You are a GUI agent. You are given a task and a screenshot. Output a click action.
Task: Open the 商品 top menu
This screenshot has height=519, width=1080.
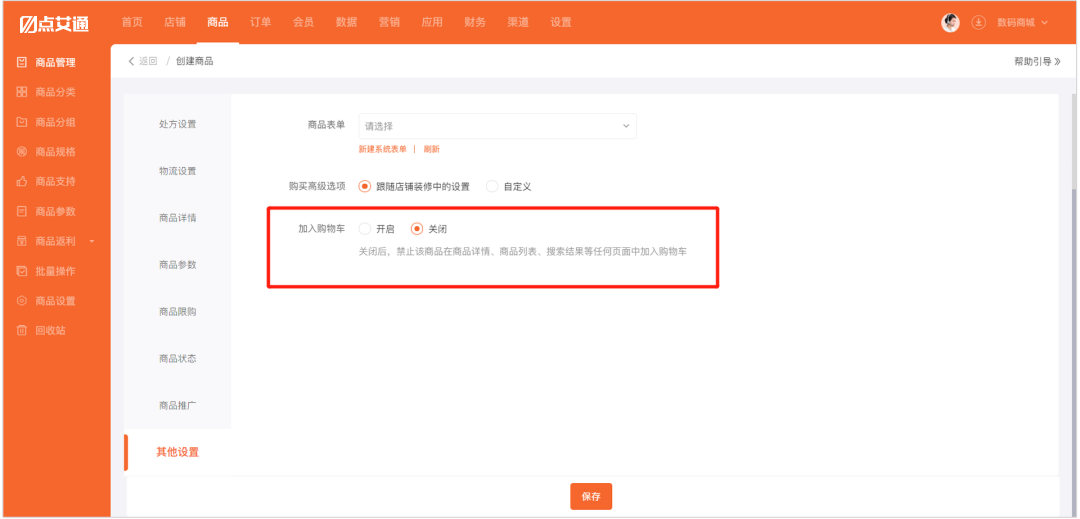218,22
